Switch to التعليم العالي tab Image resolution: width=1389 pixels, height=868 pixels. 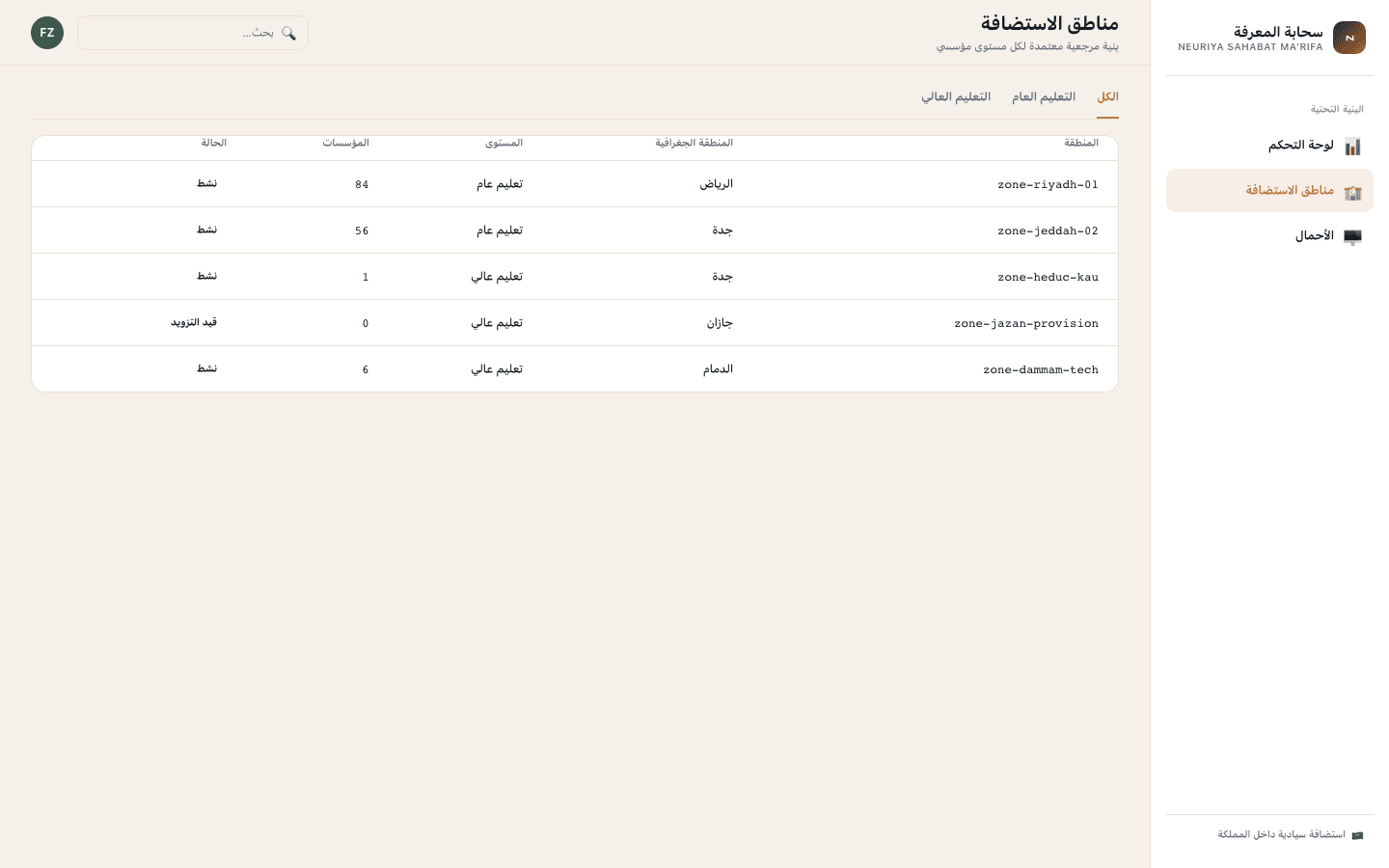click(956, 97)
